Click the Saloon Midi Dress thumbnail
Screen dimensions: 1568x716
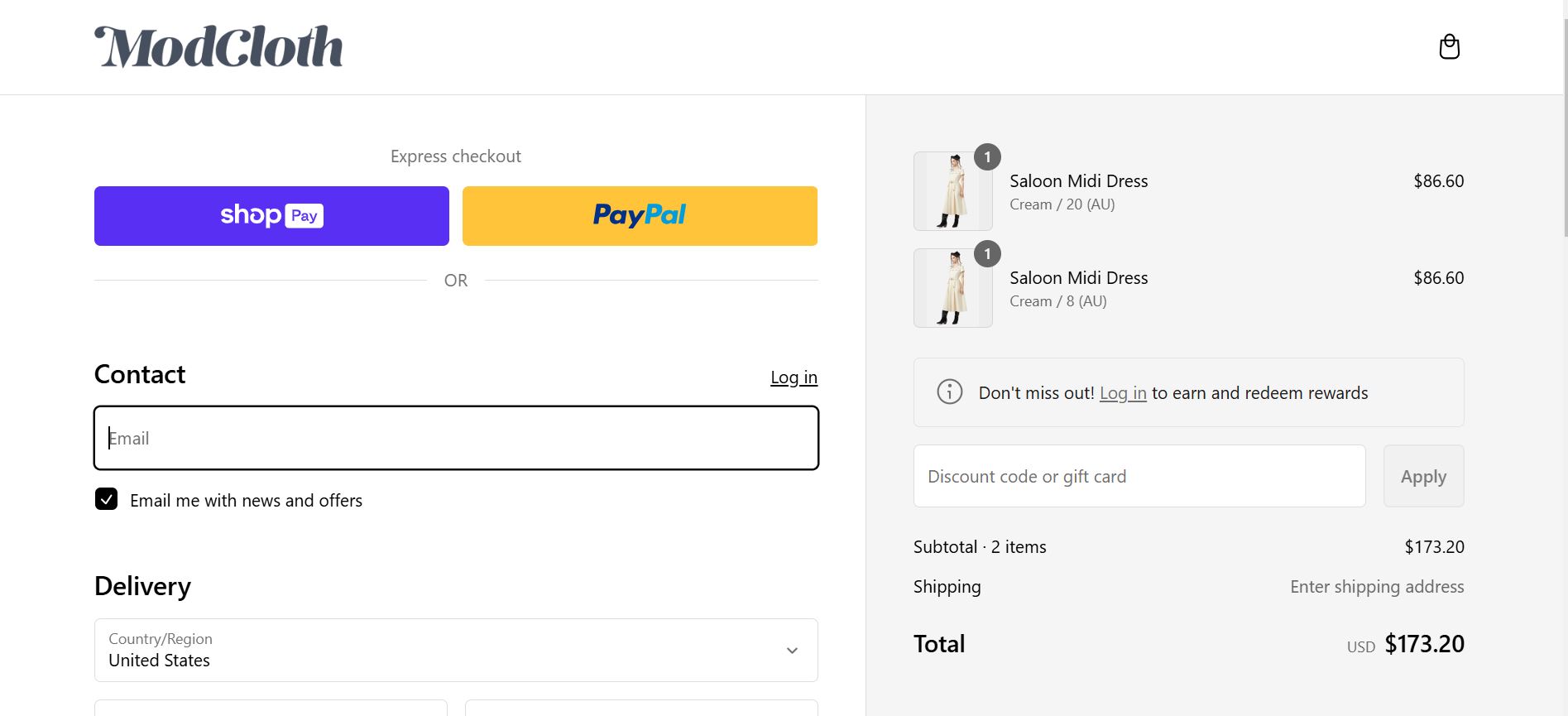pos(952,190)
